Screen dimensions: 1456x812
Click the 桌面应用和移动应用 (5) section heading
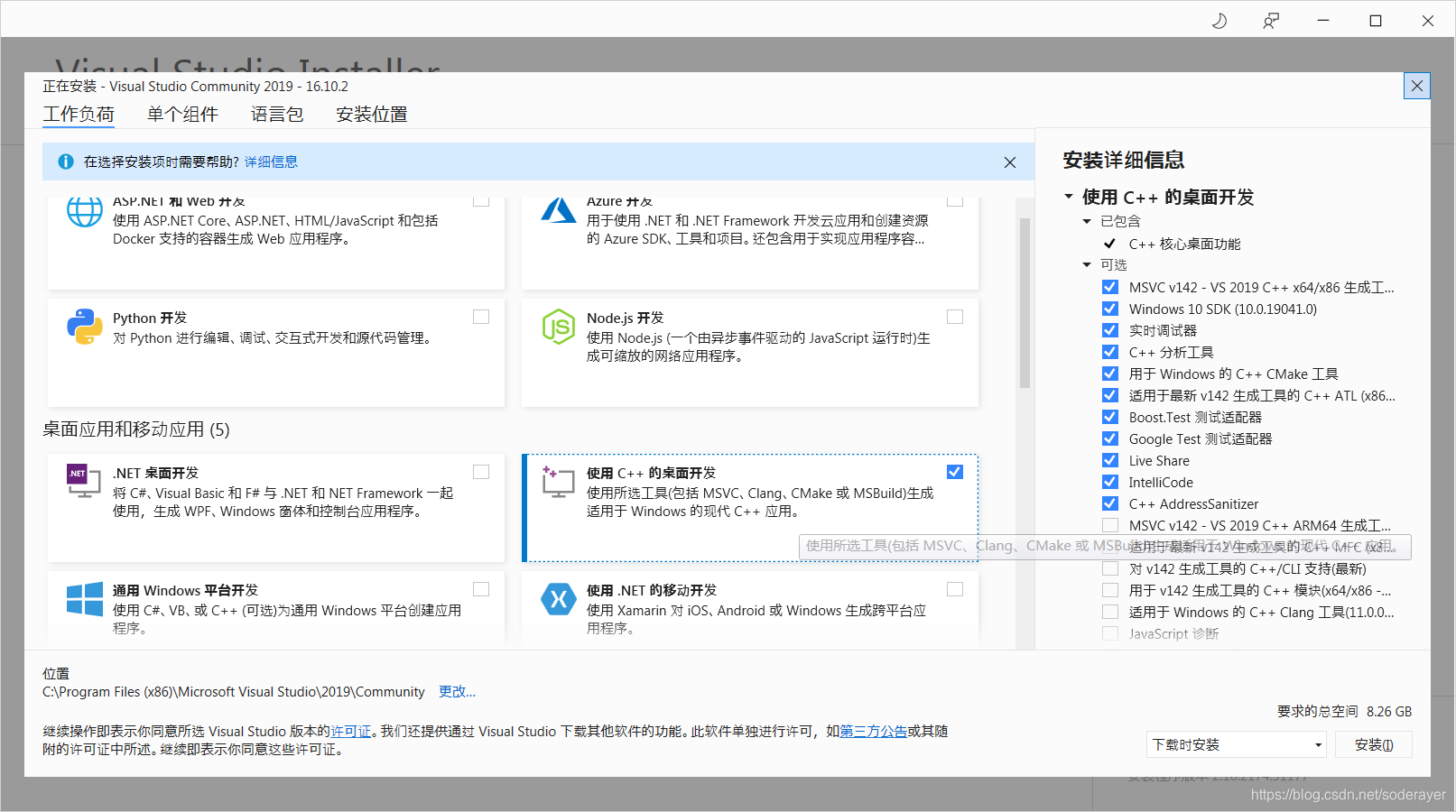pos(136,429)
